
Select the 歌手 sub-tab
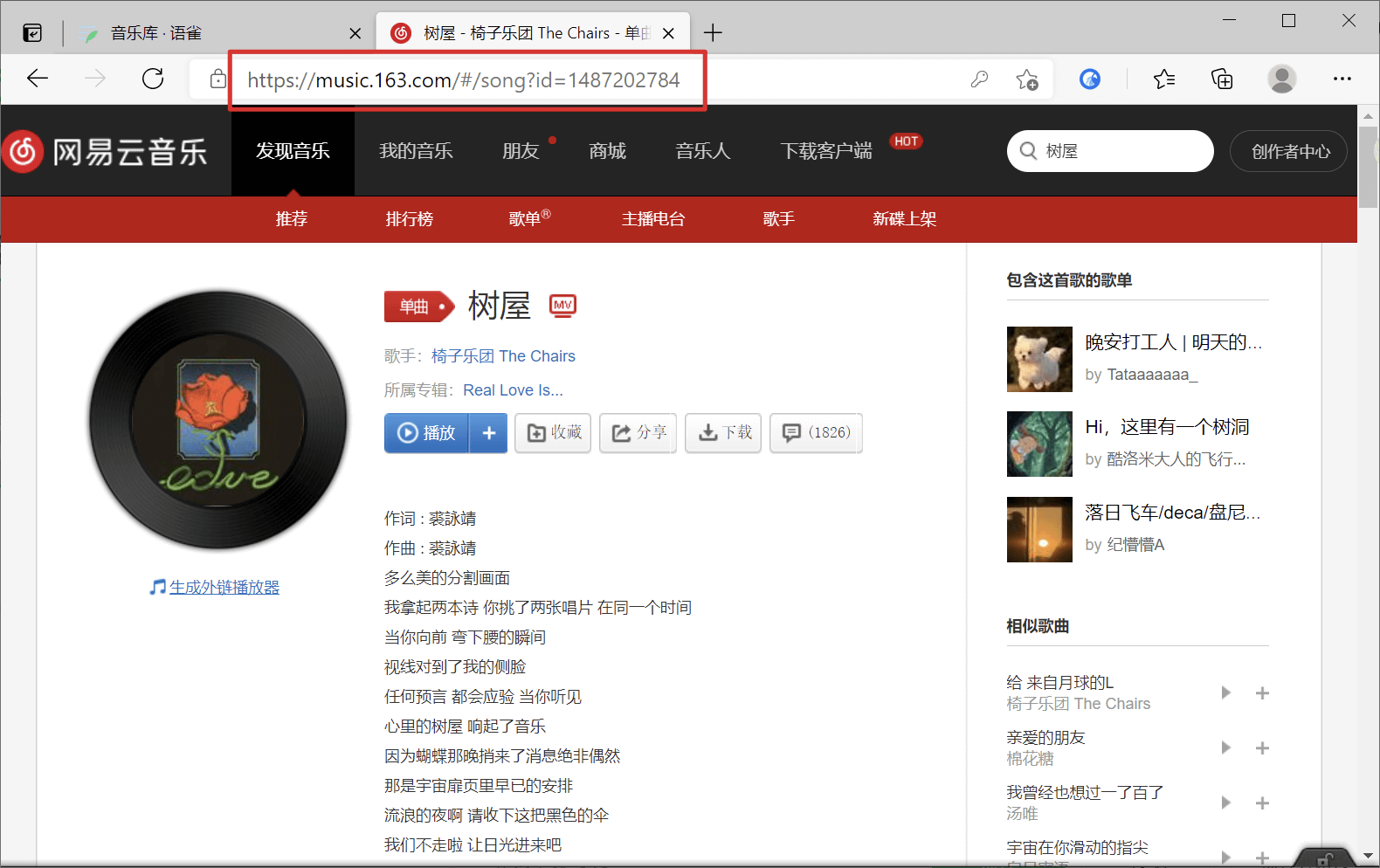coord(779,219)
